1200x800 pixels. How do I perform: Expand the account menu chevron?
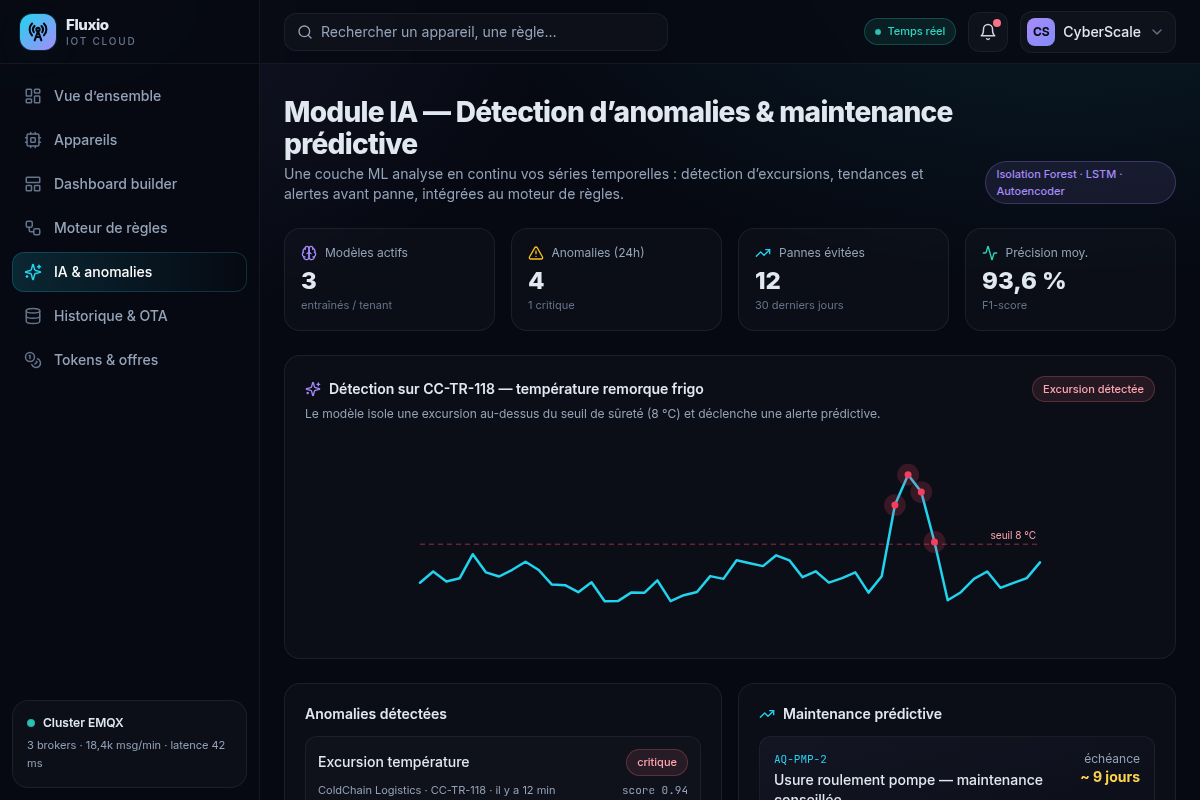[x=1157, y=32]
